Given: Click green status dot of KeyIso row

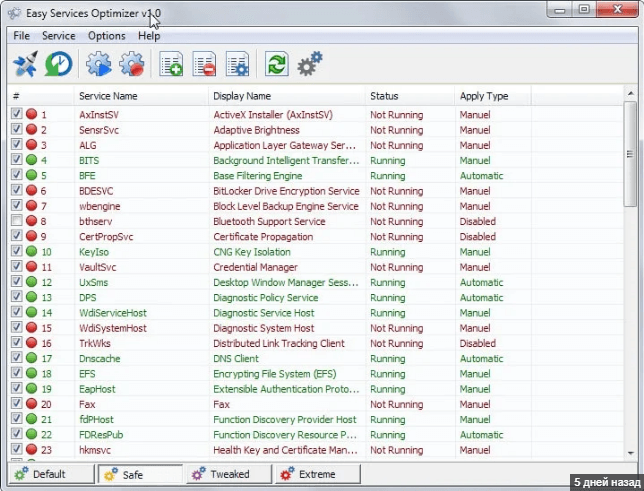Looking at the screenshot, I should 32,251.
